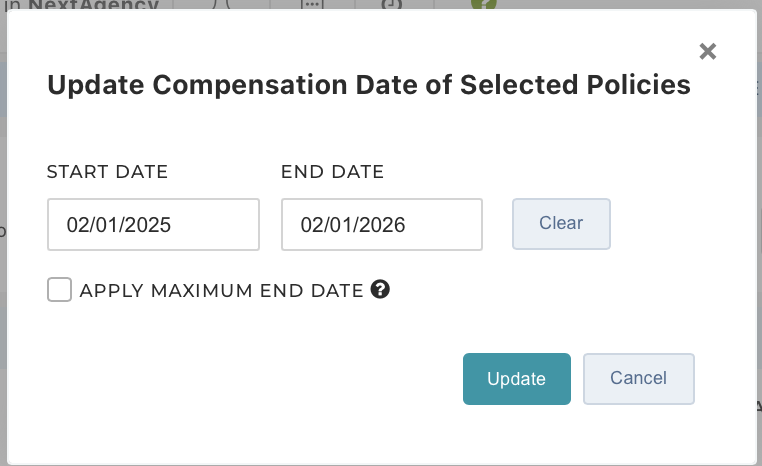Click the Update Compensation Date dialog title
This screenshot has height=466, width=762.
click(x=369, y=85)
